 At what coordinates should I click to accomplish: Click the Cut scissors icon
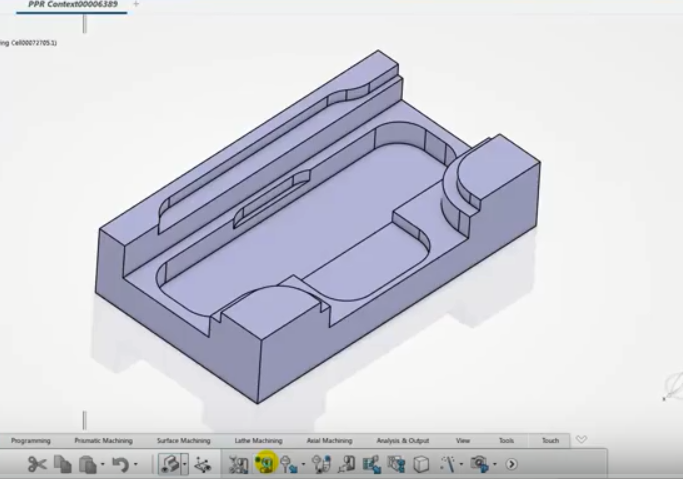click(x=37, y=464)
